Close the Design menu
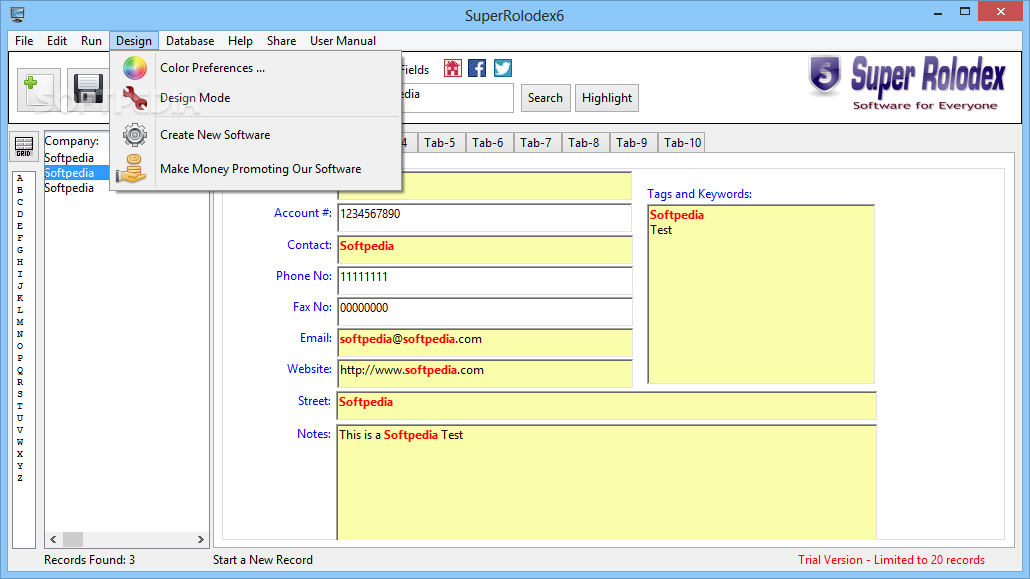Viewport: 1030px width, 579px height. (x=134, y=41)
